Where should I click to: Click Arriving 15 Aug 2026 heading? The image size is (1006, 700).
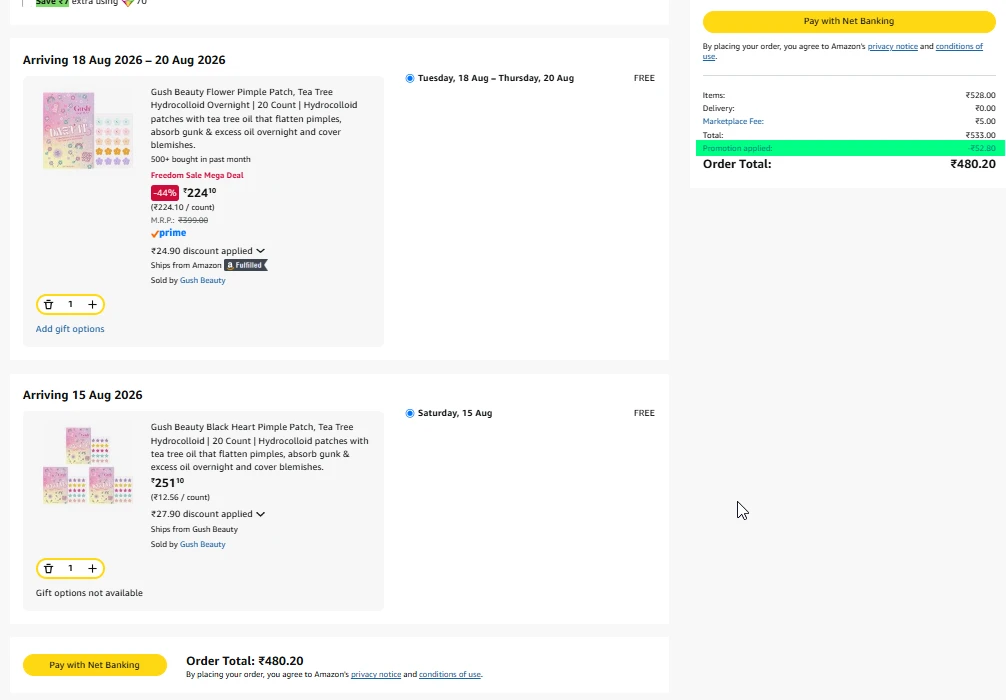pos(83,395)
